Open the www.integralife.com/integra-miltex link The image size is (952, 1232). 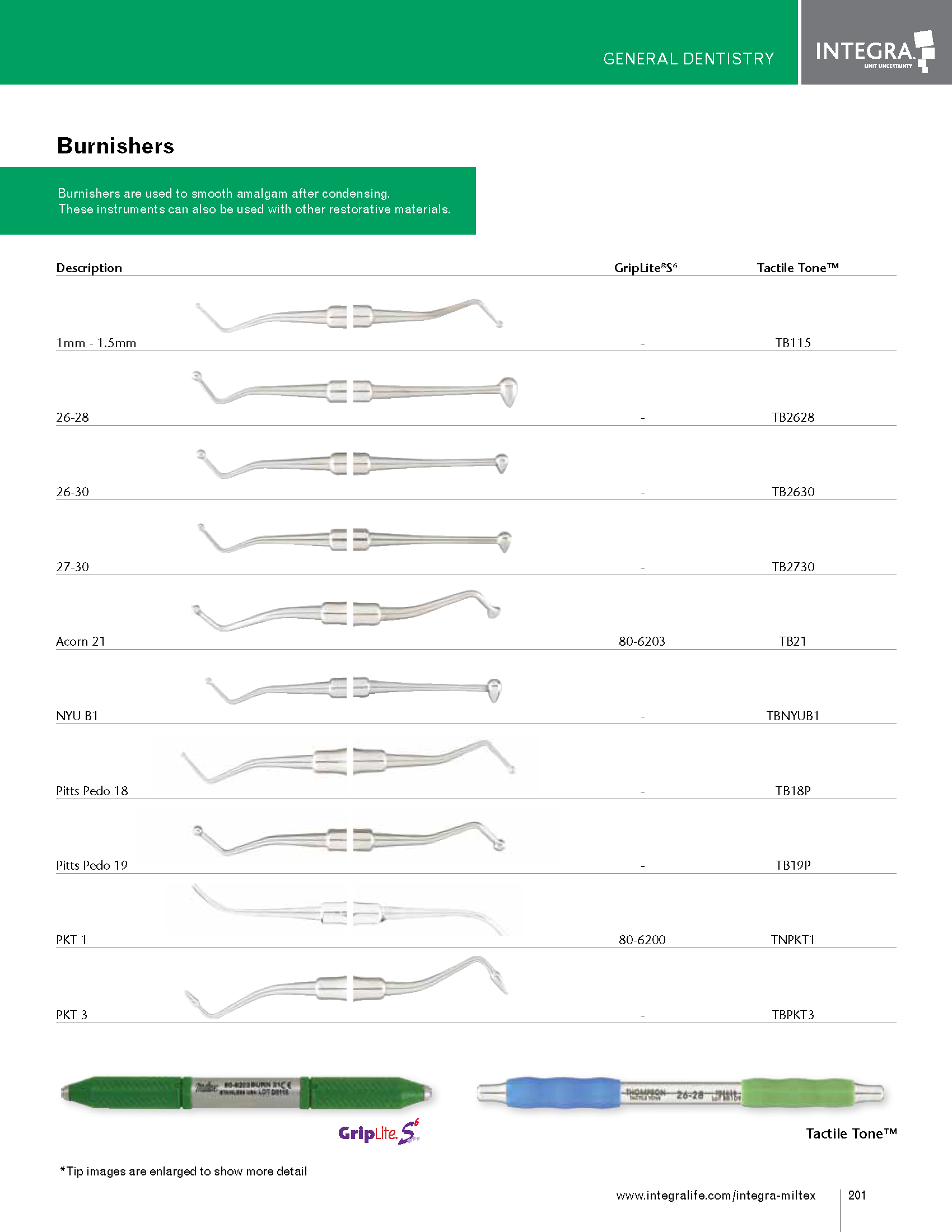click(x=715, y=1196)
